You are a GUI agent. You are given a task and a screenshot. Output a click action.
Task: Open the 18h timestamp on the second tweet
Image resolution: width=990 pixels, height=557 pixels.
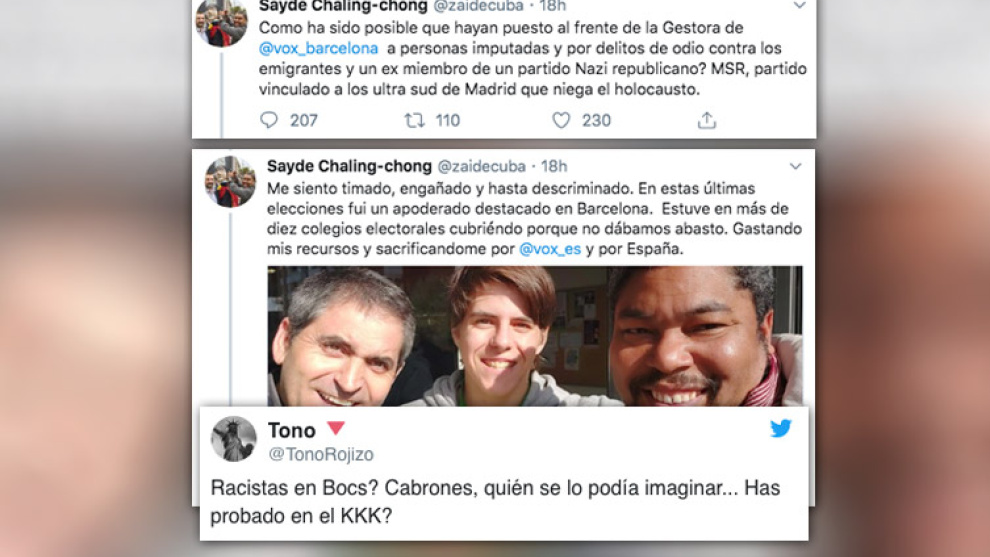[554, 166]
